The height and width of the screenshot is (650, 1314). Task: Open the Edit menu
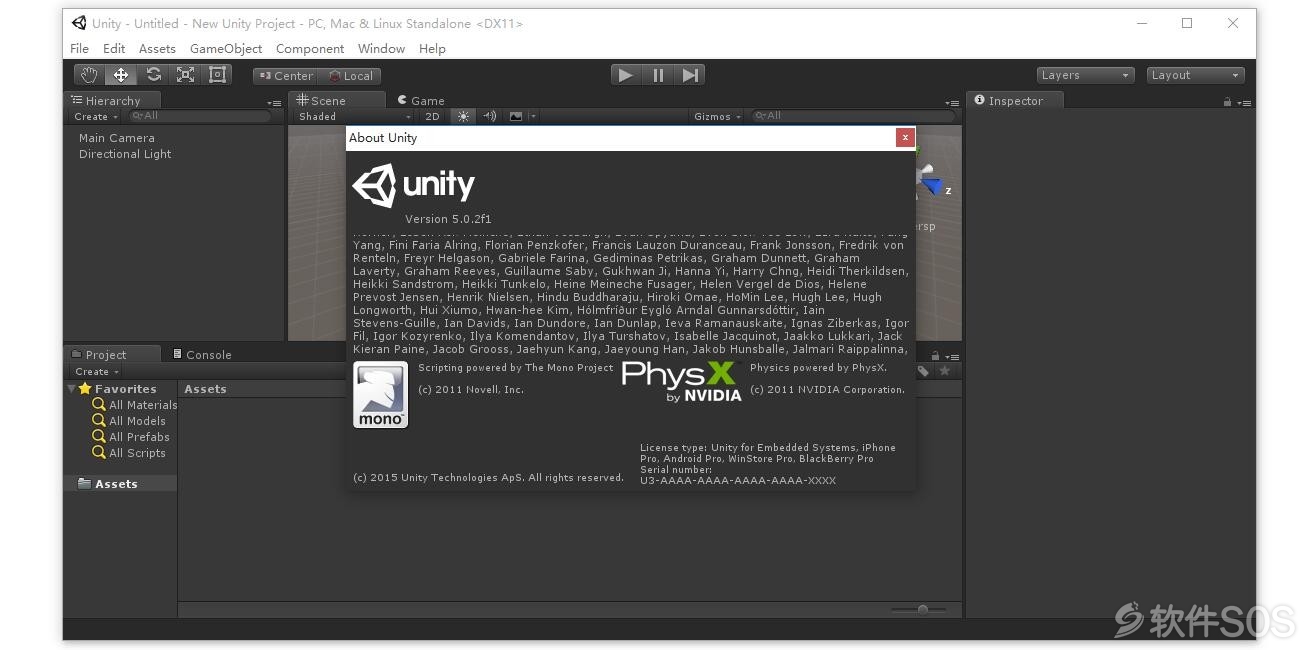coord(114,49)
